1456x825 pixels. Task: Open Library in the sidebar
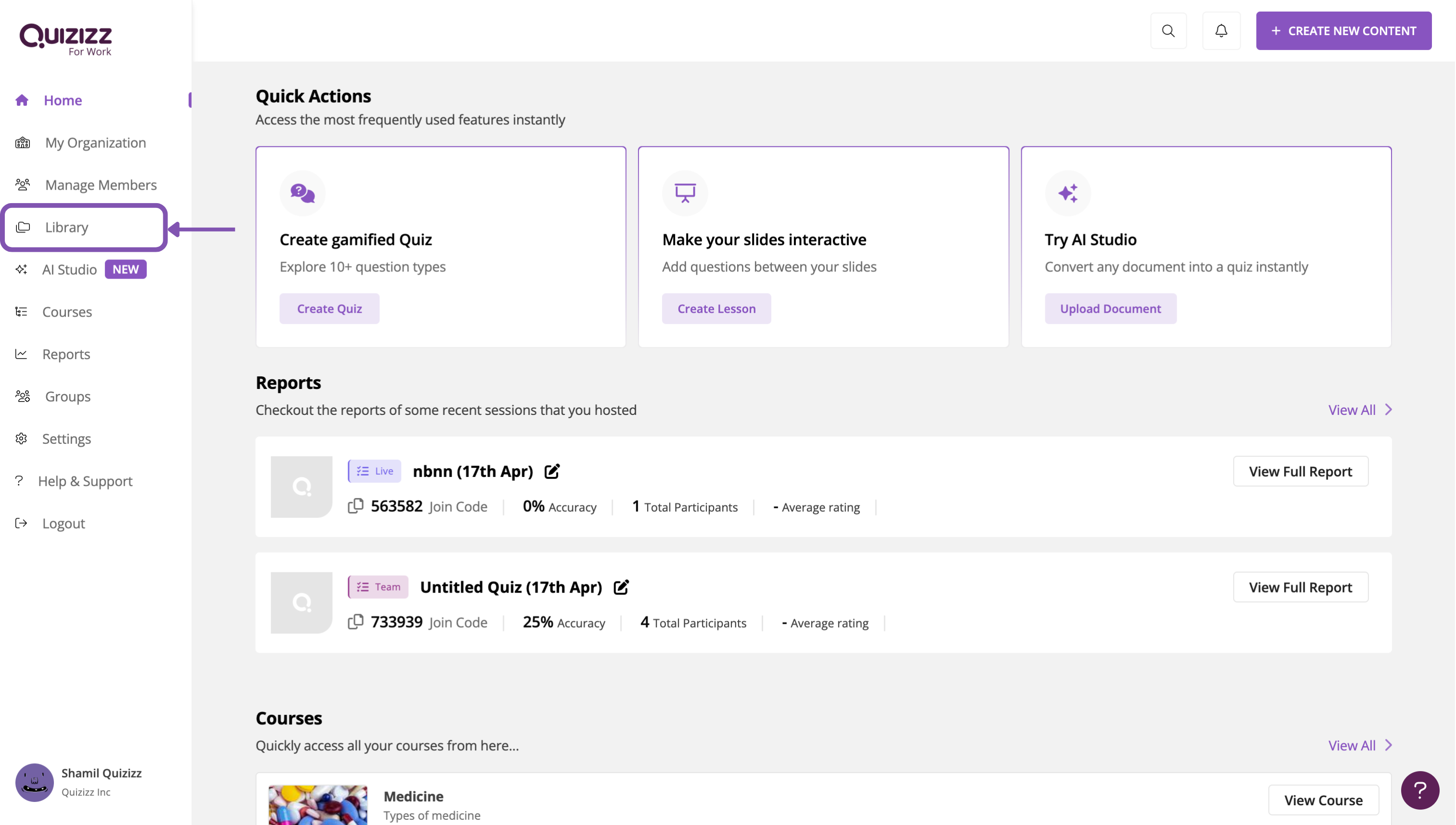pyautogui.click(x=67, y=227)
